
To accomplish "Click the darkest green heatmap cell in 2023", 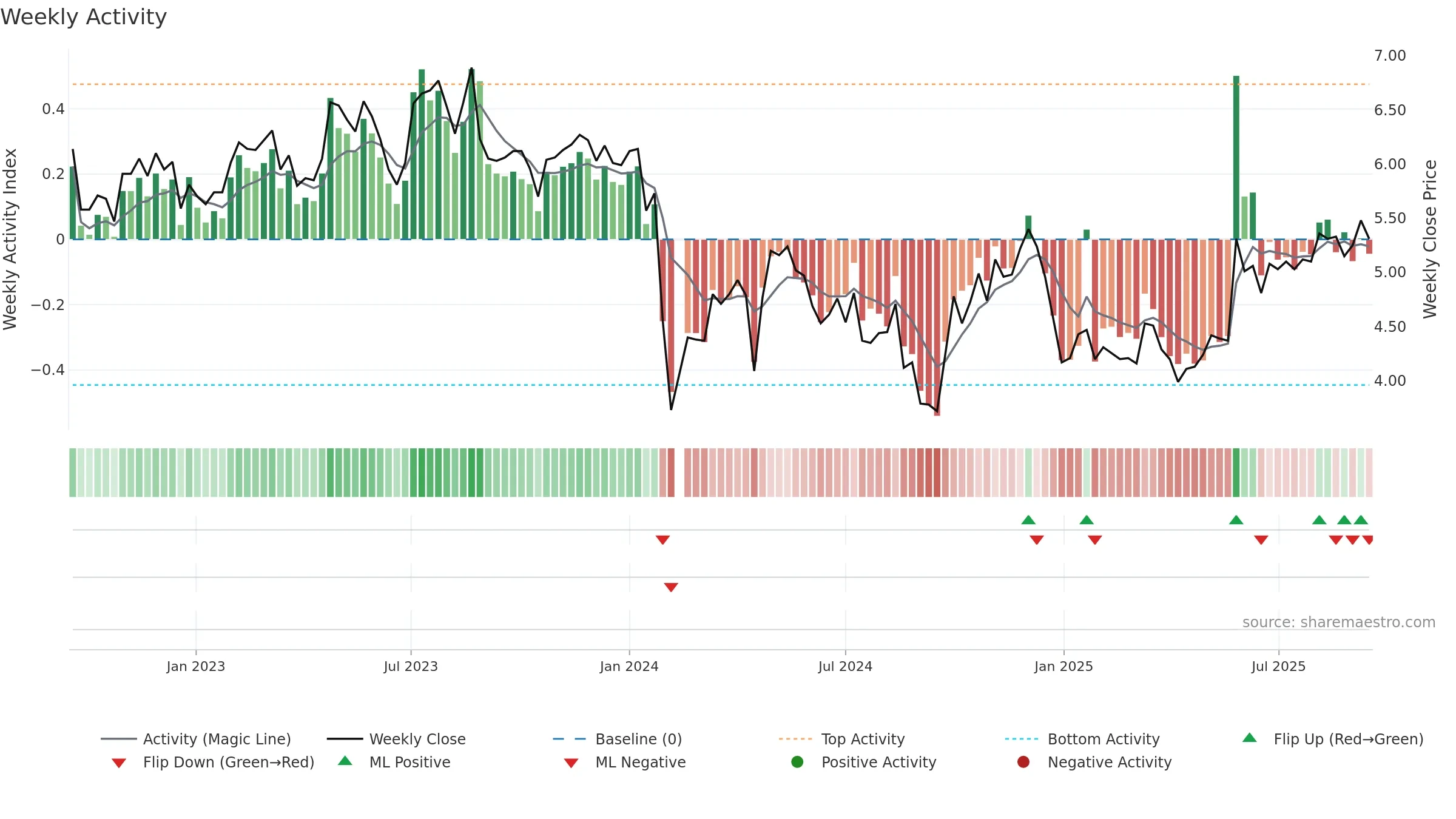I will 471,473.
